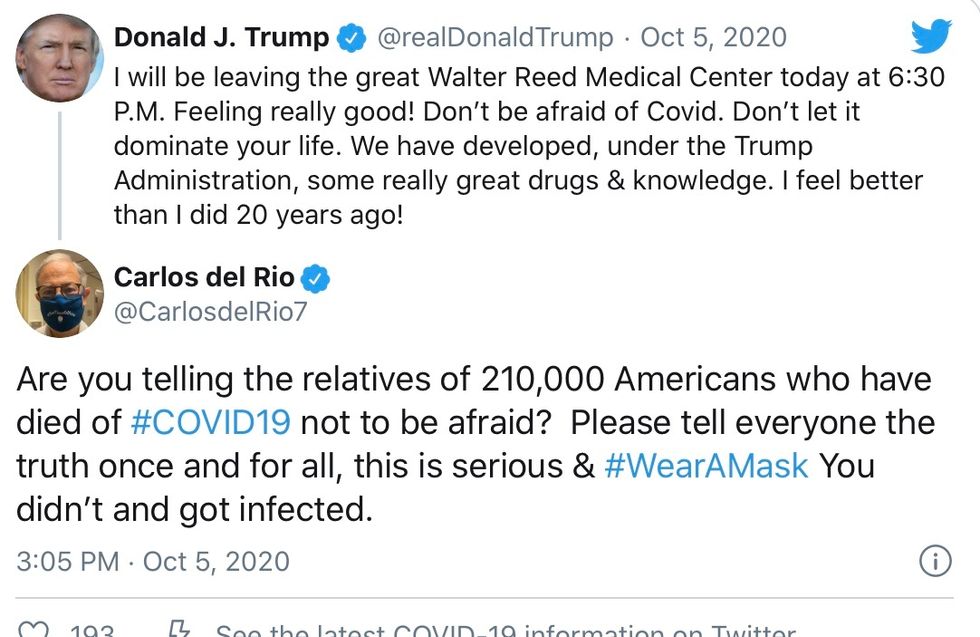Image resolution: width=980 pixels, height=637 pixels.
Task: Select the Carlos del Rio display name
Action: click(204, 277)
